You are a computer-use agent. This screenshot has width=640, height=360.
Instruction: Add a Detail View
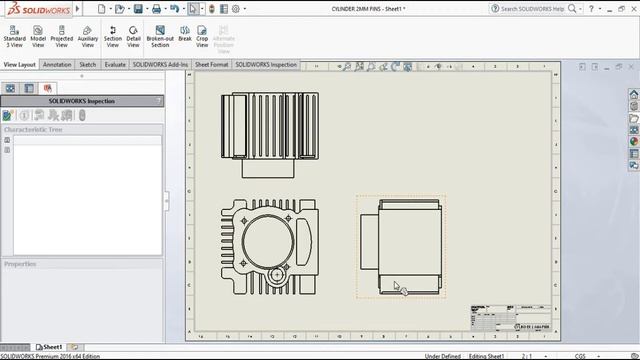point(133,36)
